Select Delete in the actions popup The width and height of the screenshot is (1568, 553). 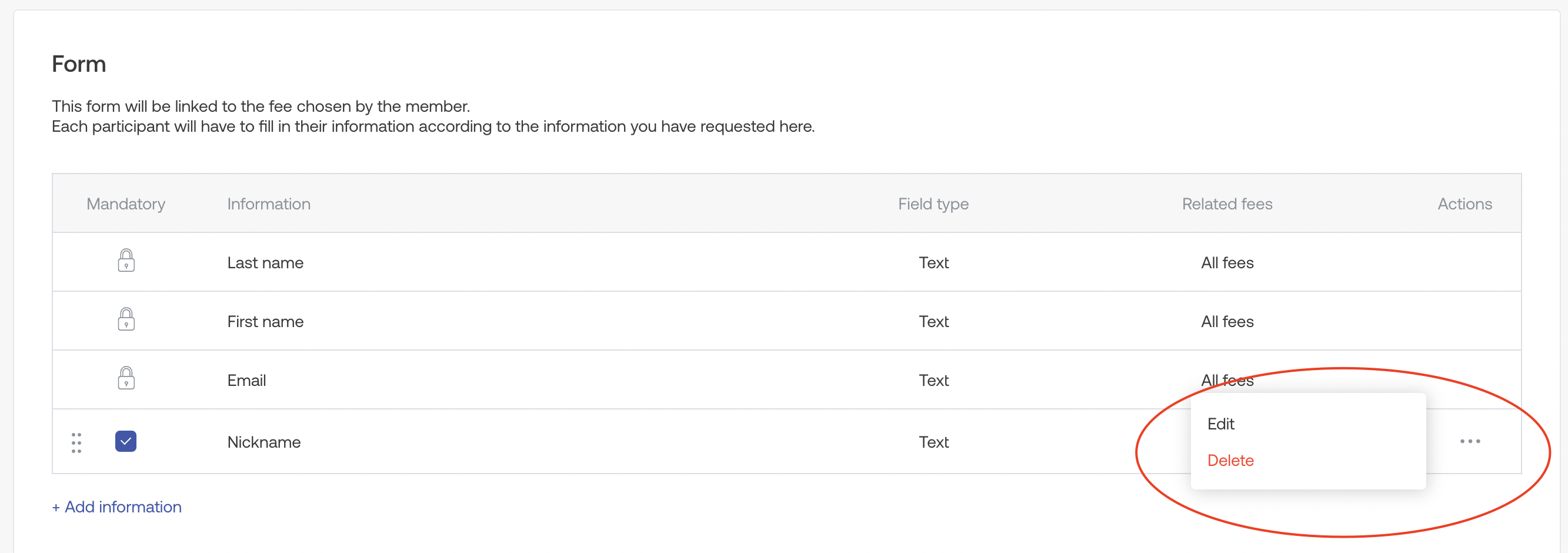click(x=1230, y=461)
